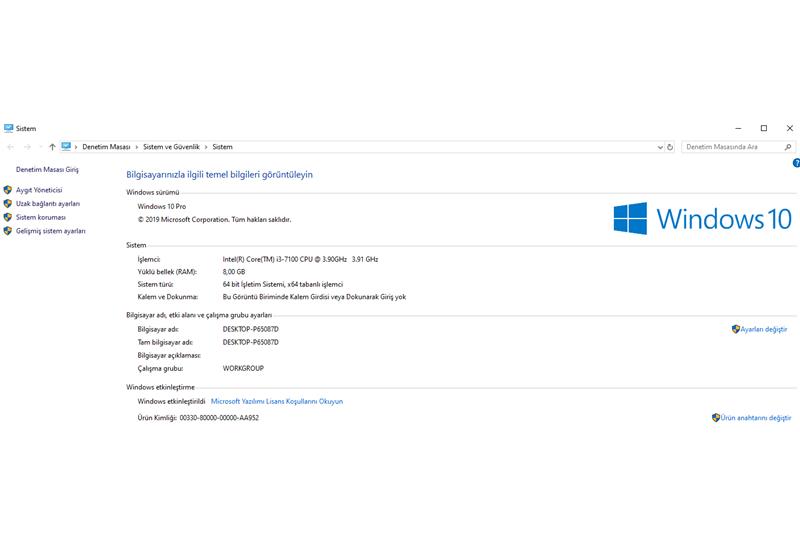Click the 64 bit İşletim Sistemi value
Viewport: 800px width, 558px height.
283,284
